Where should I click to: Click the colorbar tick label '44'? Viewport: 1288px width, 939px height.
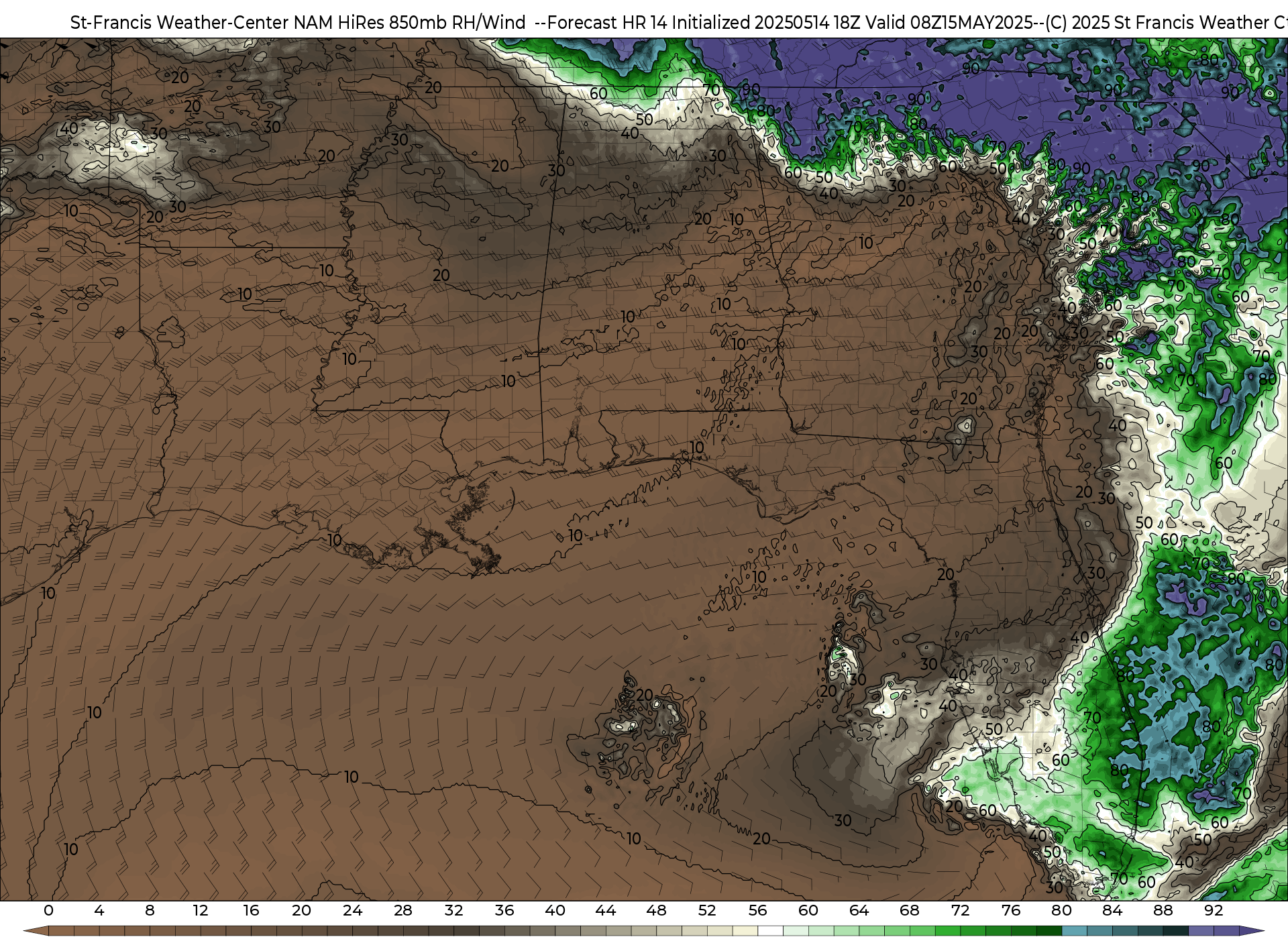tap(606, 910)
